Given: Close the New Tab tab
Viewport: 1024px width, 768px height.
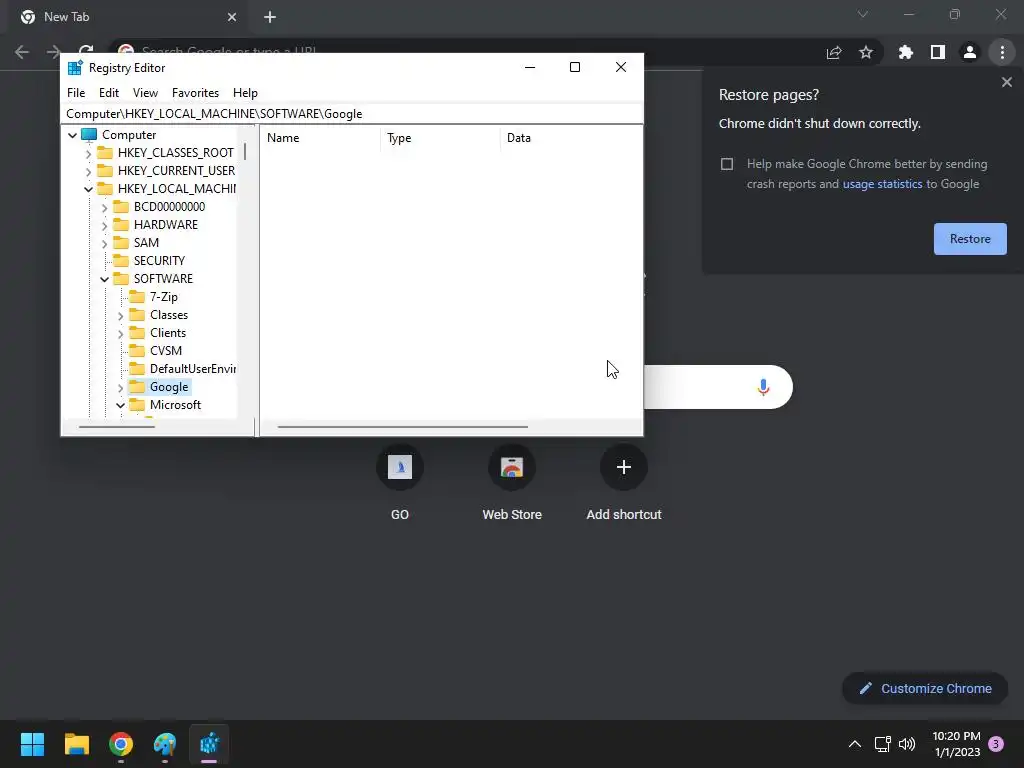Looking at the screenshot, I should pos(232,17).
